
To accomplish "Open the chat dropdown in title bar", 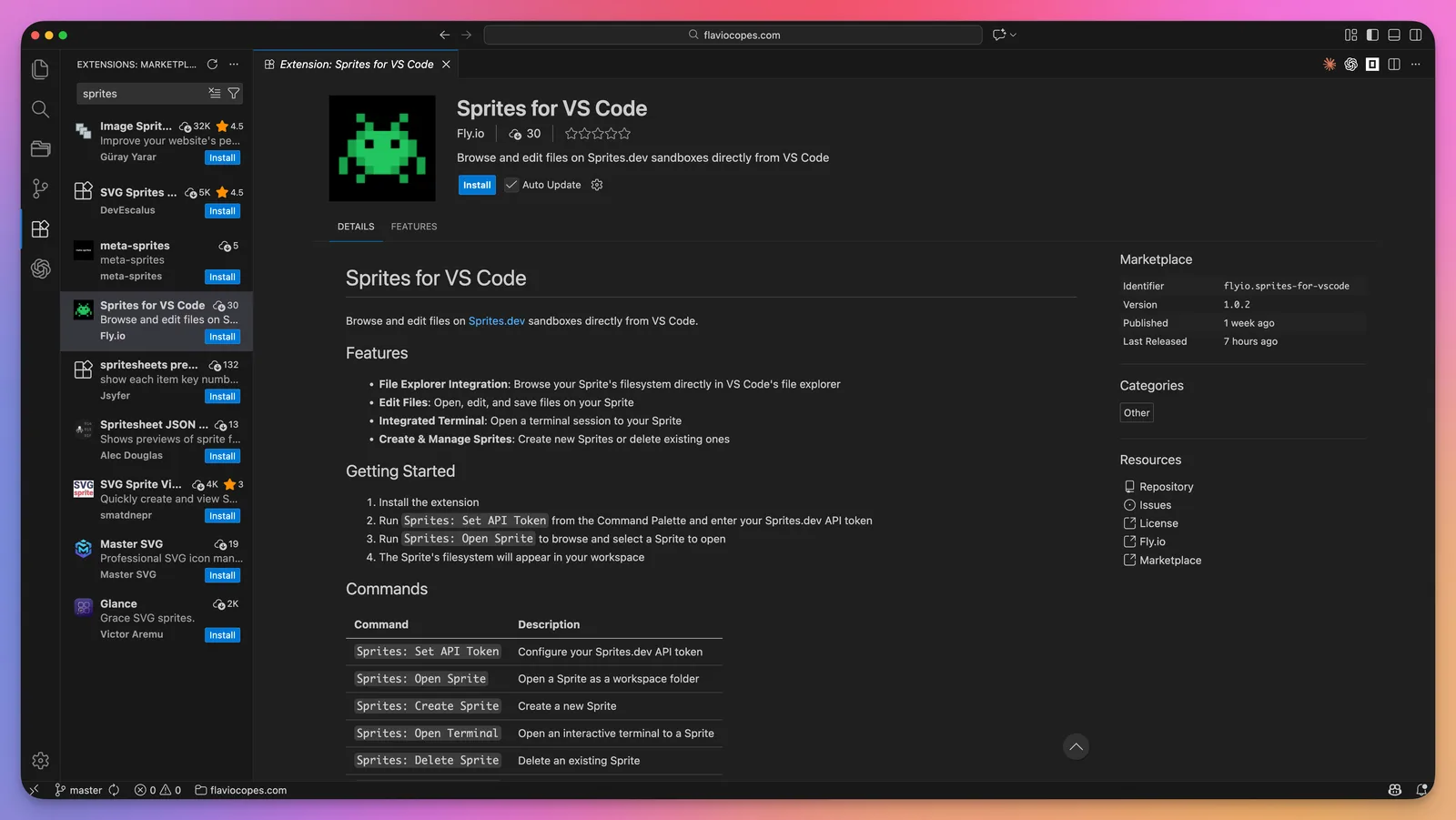I will [1005, 35].
